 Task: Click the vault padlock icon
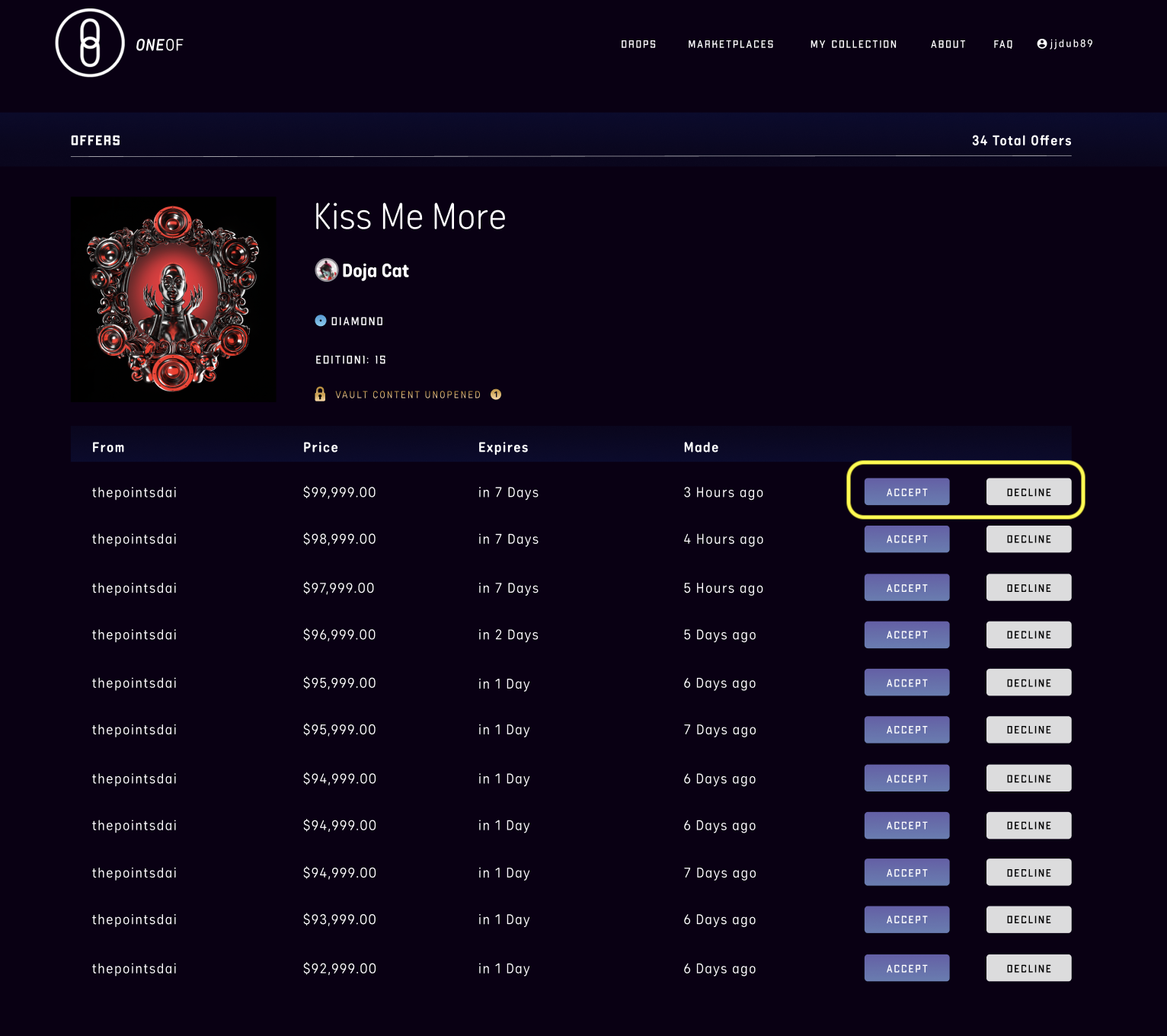[x=321, y=394]
